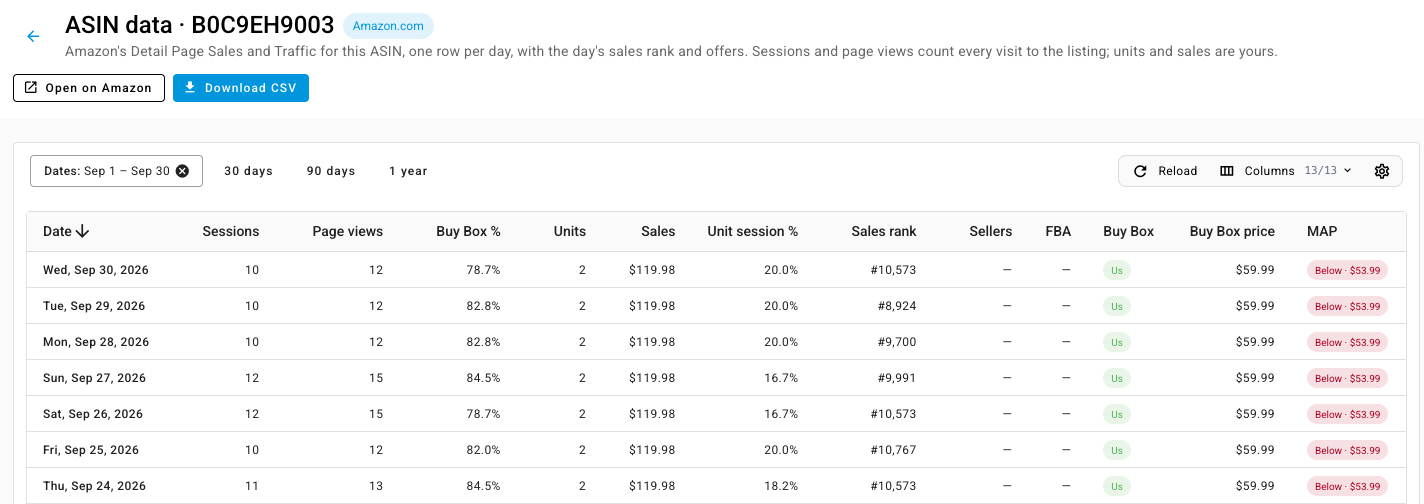Select the 30 days range

[x=248, y=171]
